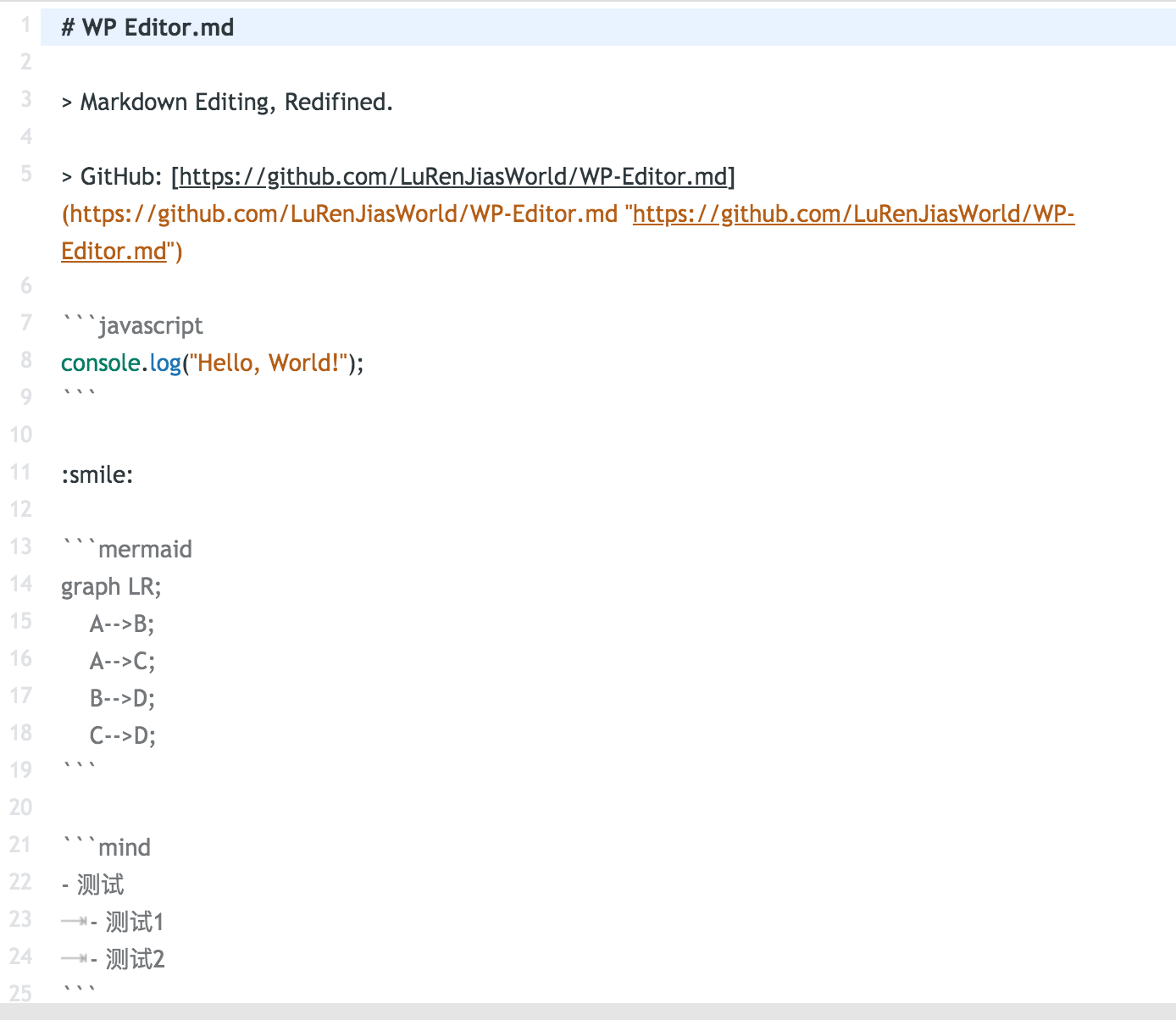The image size is (1176, 1020).
Task: Click the "A-->C;" mermaid edge line
Action: (122, 661)
